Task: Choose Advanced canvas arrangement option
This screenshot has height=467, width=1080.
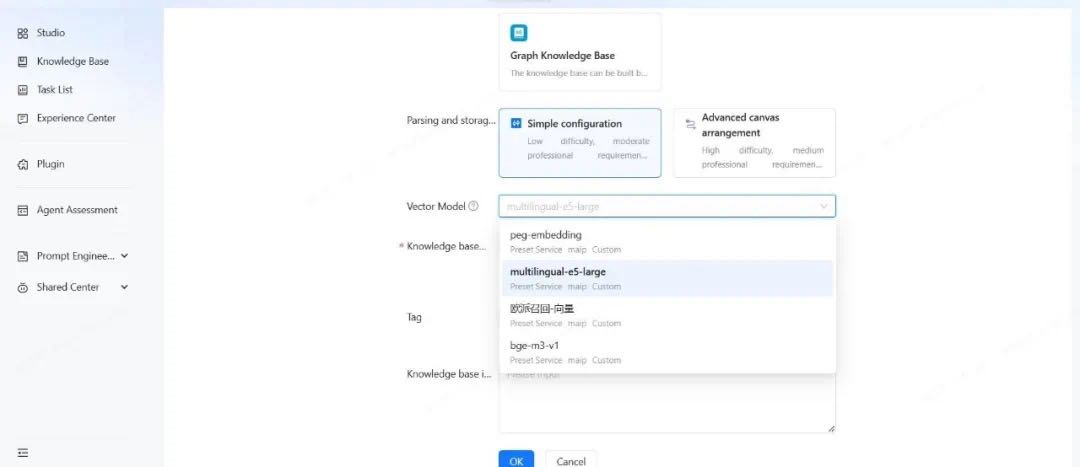Action: (754, 142)
